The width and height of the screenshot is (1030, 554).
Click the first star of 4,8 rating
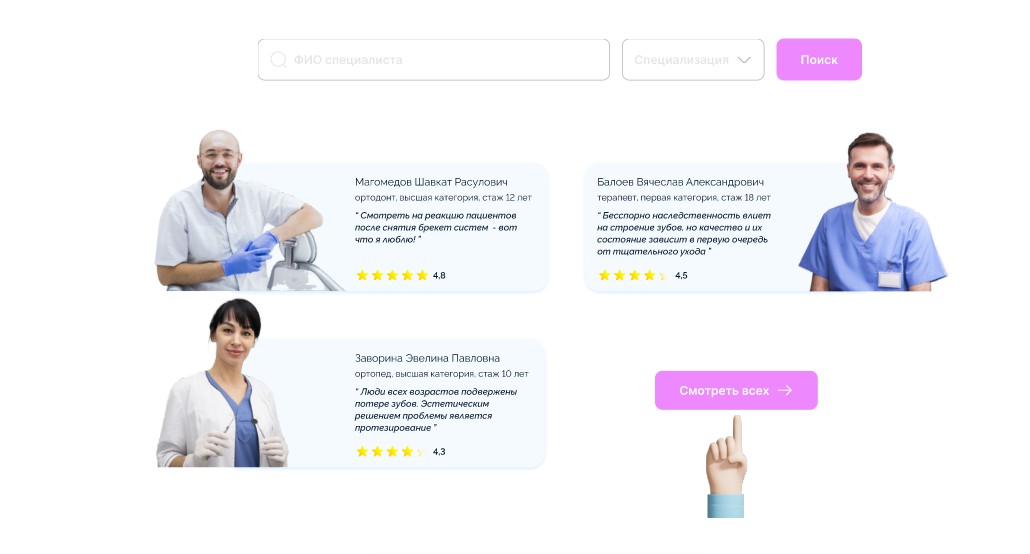[x=362, y=275]
